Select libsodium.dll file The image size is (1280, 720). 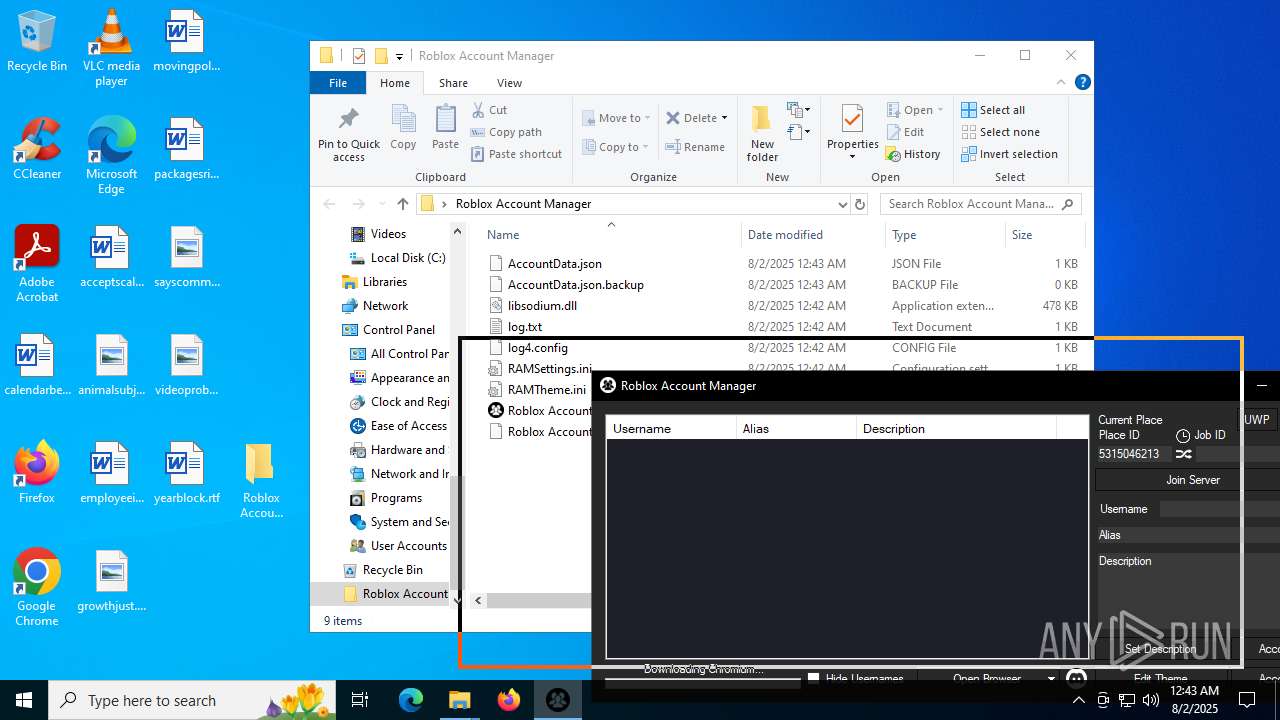542,306
